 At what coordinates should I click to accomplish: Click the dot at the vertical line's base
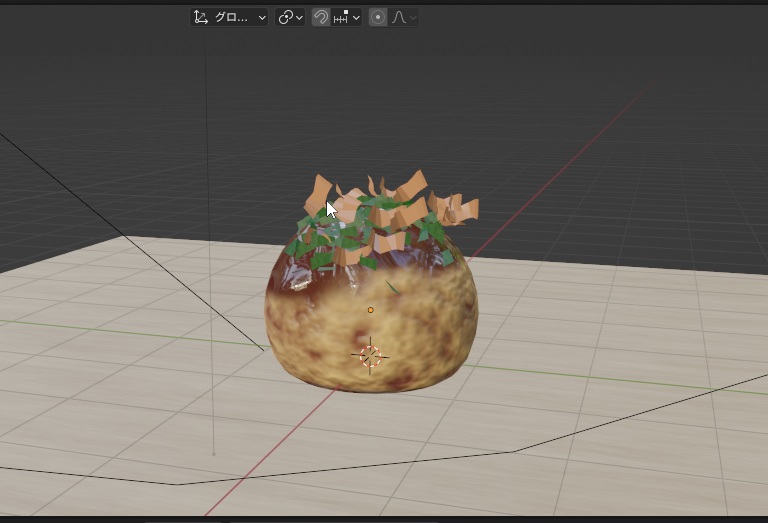pyautogui.click(x=213, y=454)
